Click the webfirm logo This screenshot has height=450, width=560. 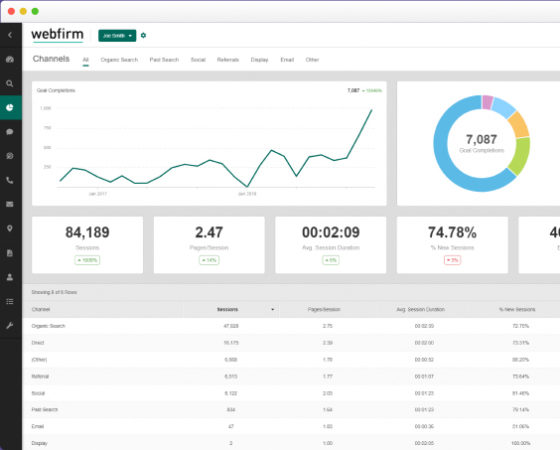[58, 35]
